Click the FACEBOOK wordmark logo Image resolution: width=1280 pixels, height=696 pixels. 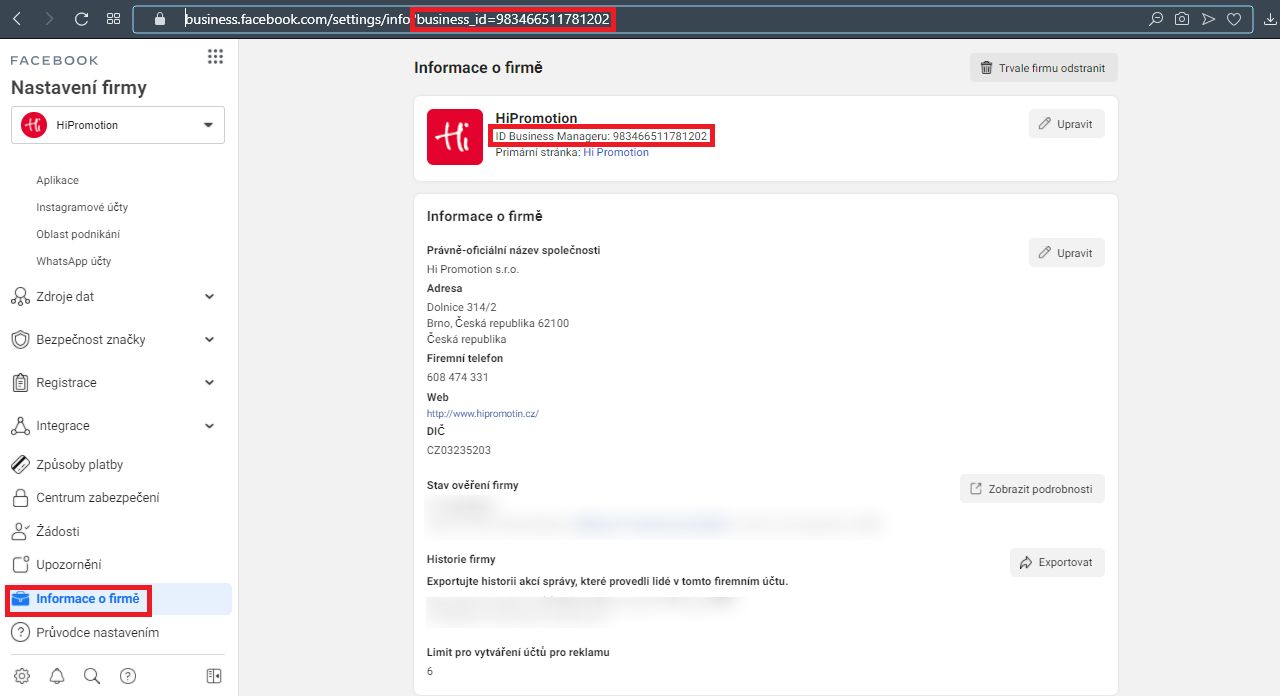pos(55,60)
